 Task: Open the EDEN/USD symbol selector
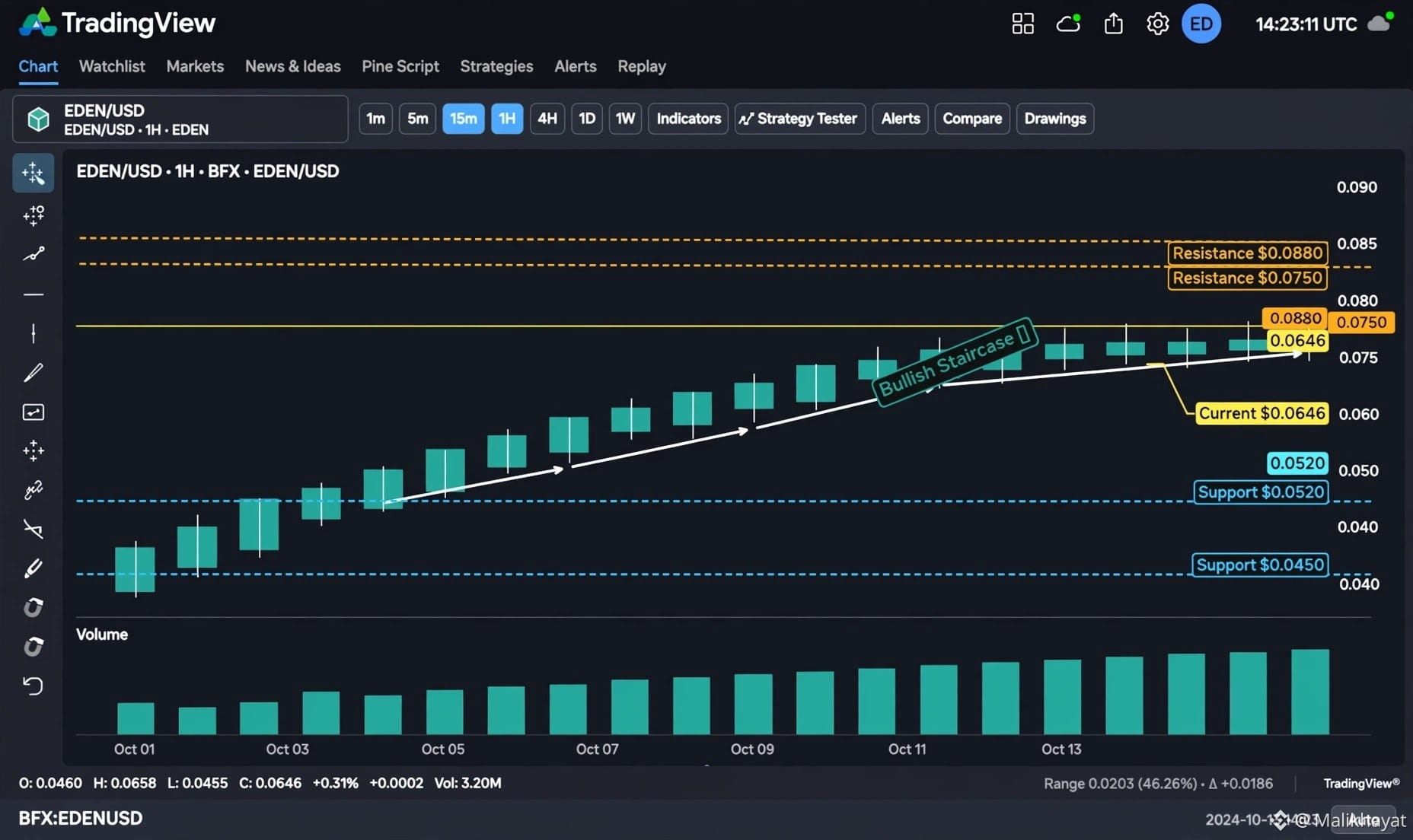(x=180, y=119)
